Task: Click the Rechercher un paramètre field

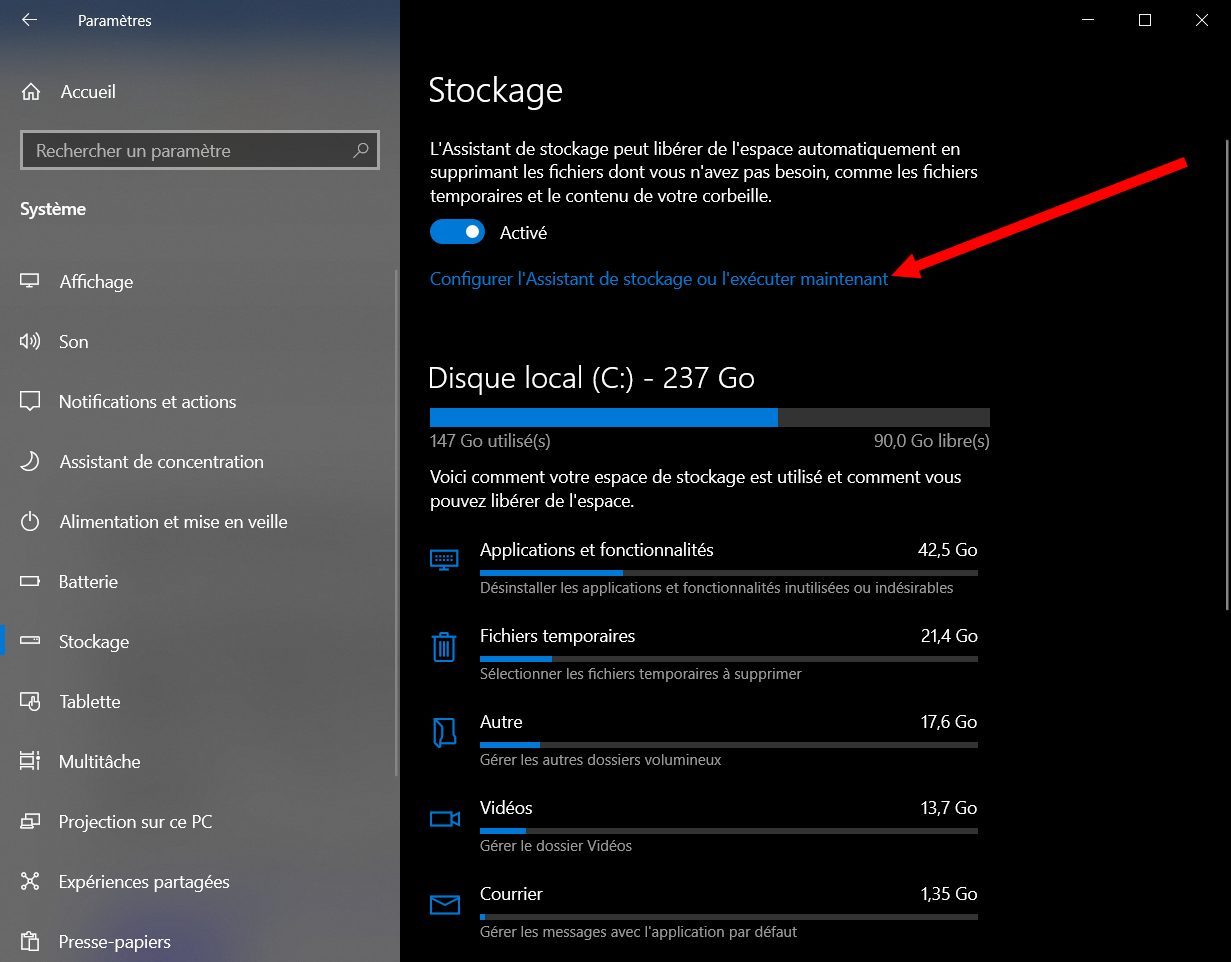Action: click(200, 151)
